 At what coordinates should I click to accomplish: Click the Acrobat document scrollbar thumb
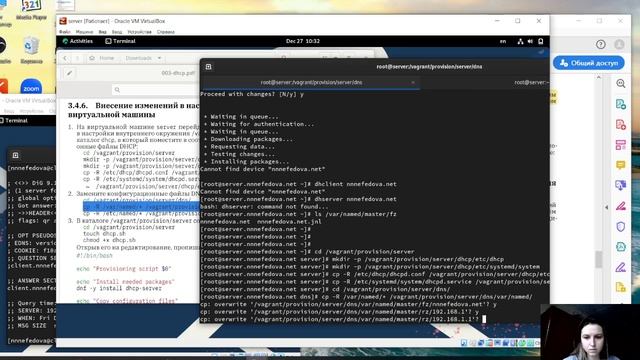coord(599,259)
